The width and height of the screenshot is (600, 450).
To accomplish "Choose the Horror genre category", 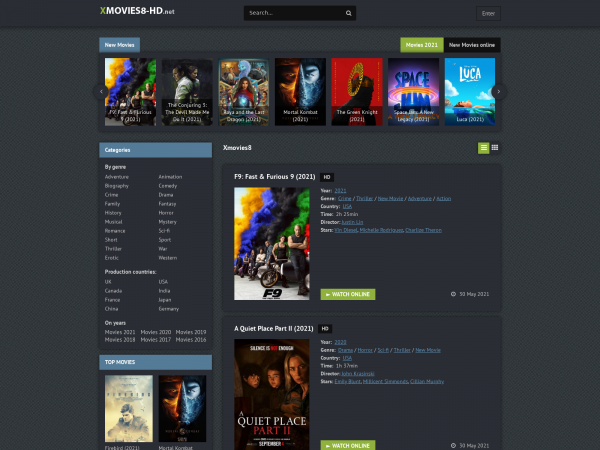I will coord(166,213).
